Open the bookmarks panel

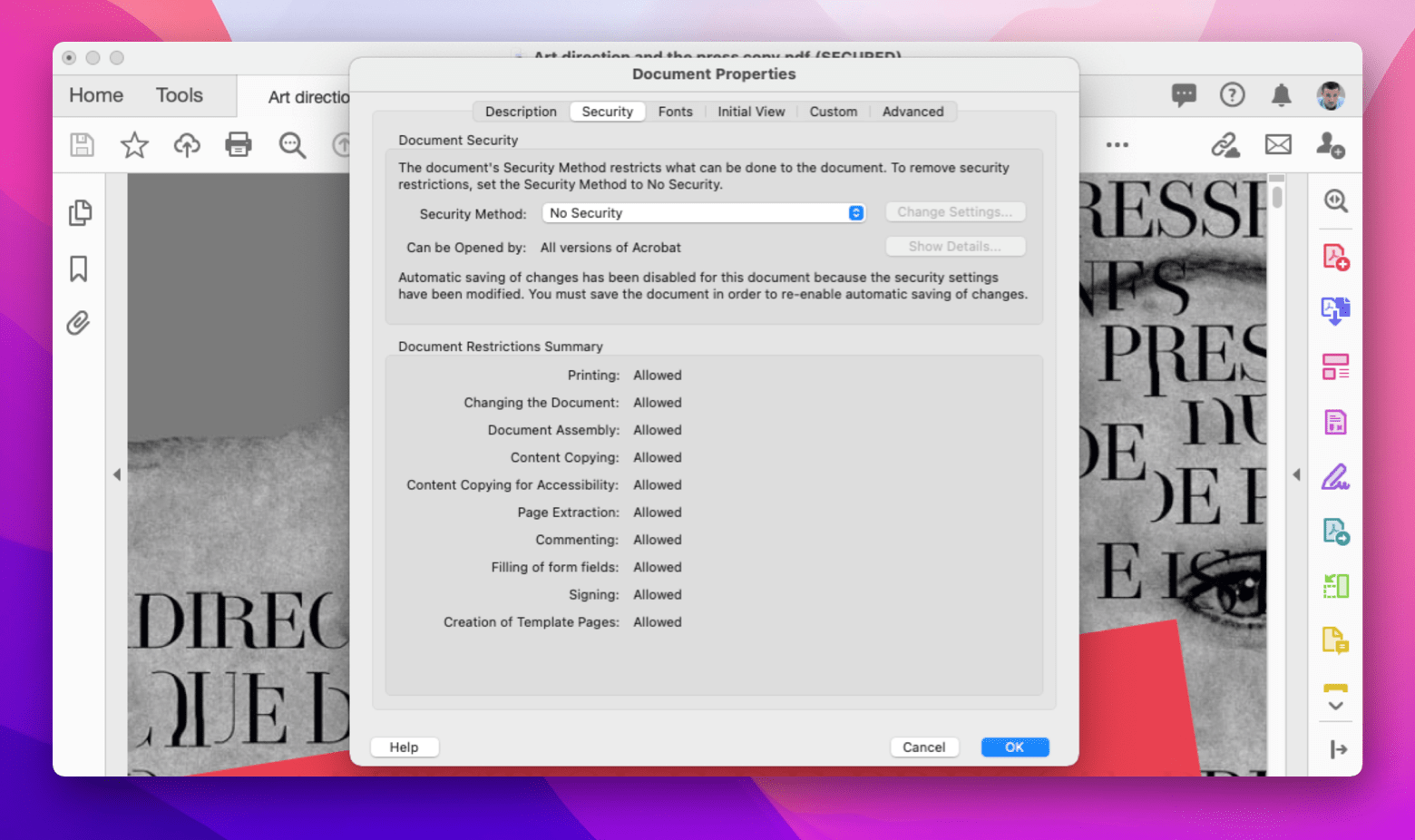78,269
